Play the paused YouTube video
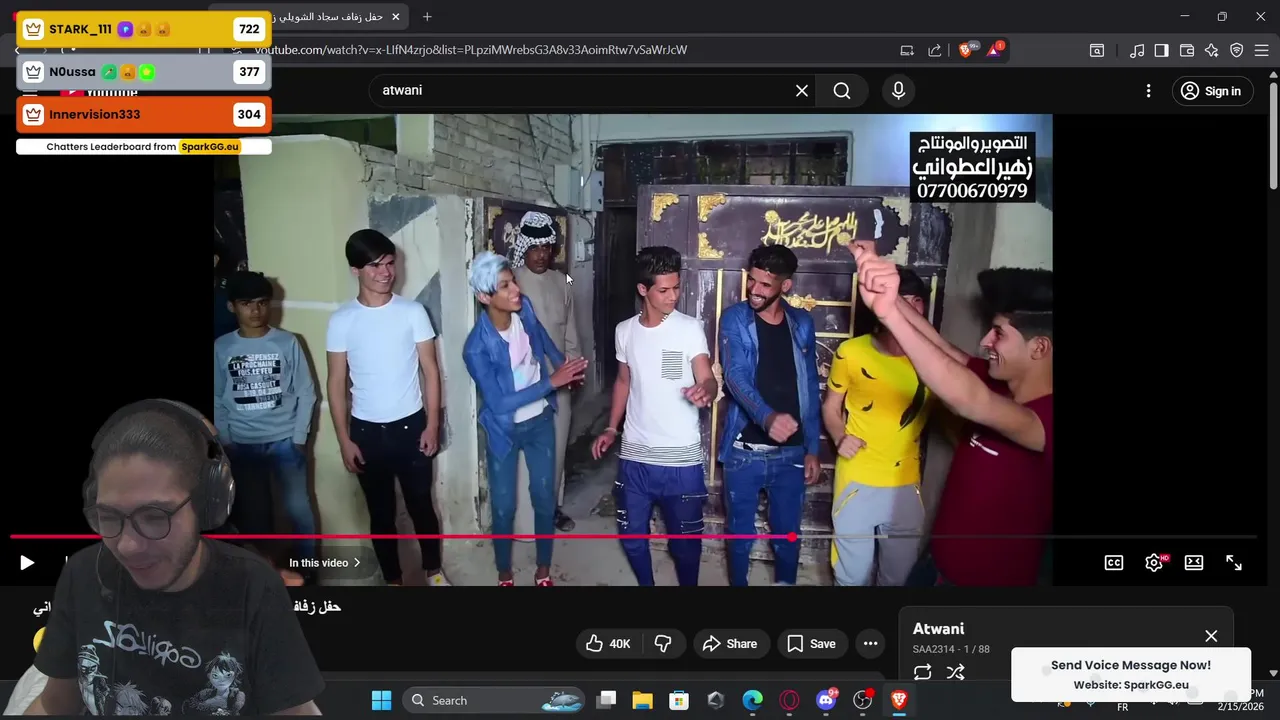1280x720 pixels. tap(27, 563)
